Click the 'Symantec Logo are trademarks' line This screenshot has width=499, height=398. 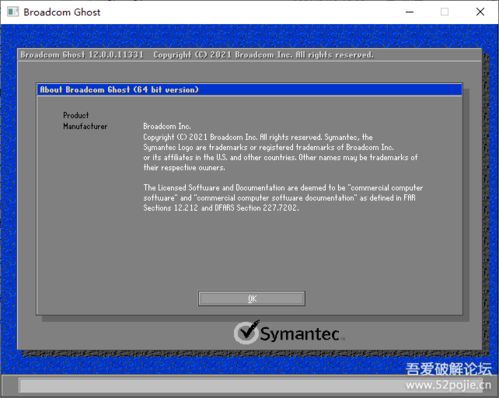pos(269,147)
